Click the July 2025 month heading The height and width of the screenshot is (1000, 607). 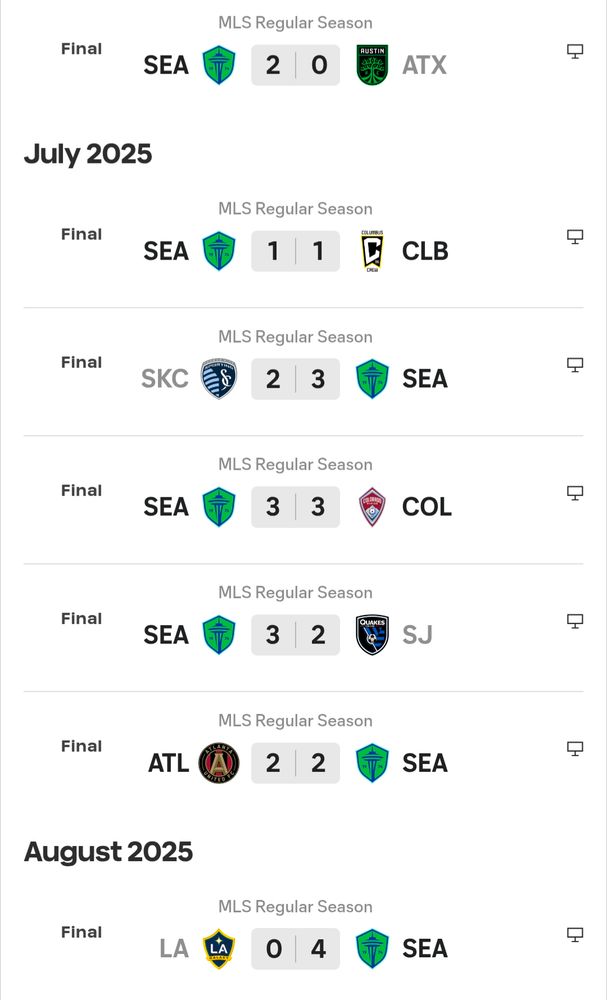point(88,154)
